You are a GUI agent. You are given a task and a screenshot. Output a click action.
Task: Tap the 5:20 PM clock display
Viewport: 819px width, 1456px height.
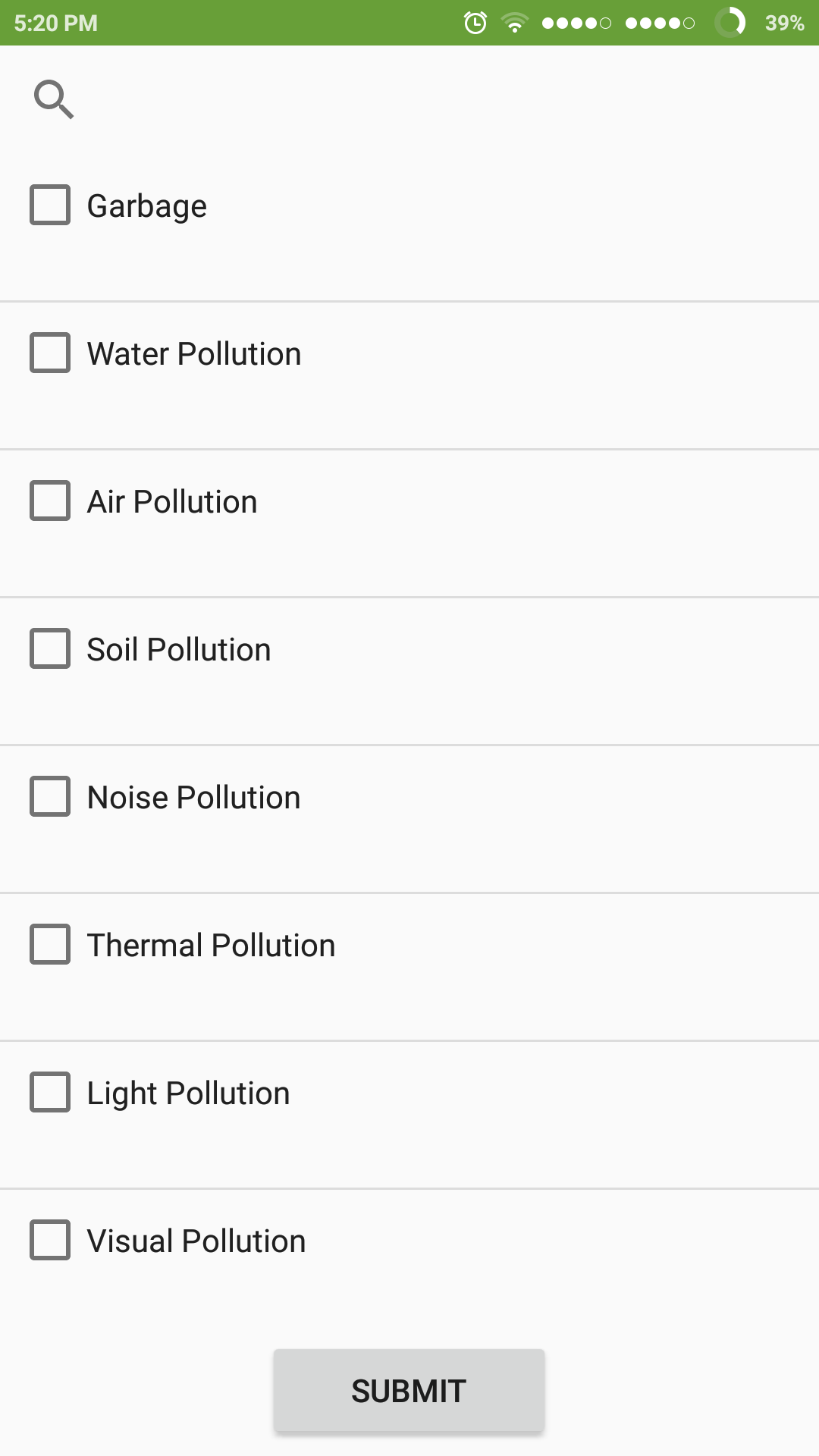pos(56,23)
